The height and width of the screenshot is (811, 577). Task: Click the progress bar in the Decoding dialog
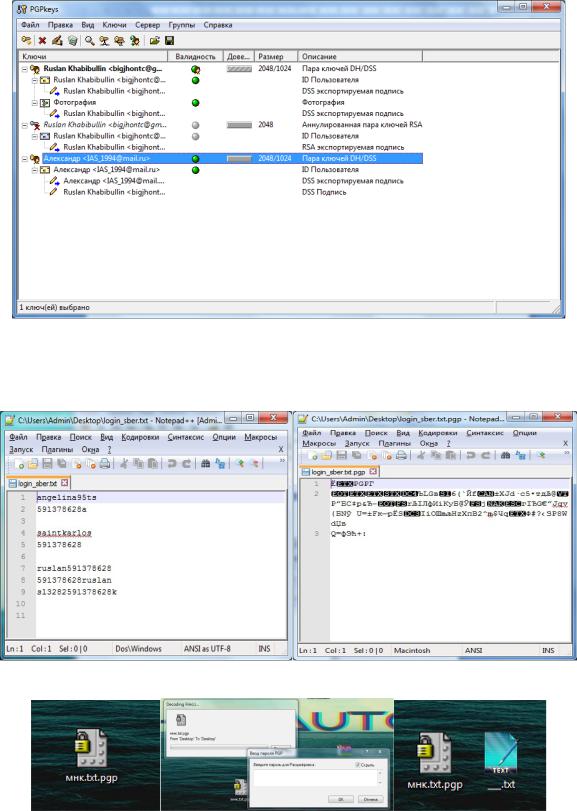(x=217, y=747)
